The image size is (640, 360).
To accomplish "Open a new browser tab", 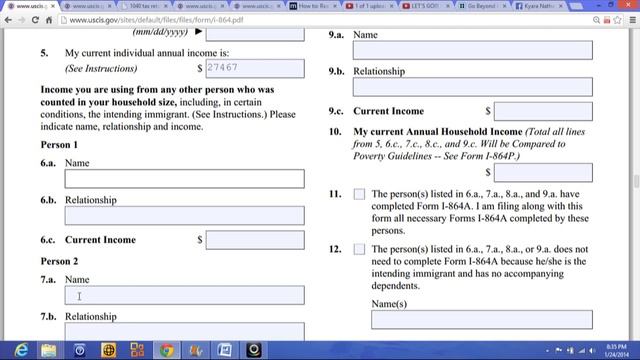I will click(576, 6).
